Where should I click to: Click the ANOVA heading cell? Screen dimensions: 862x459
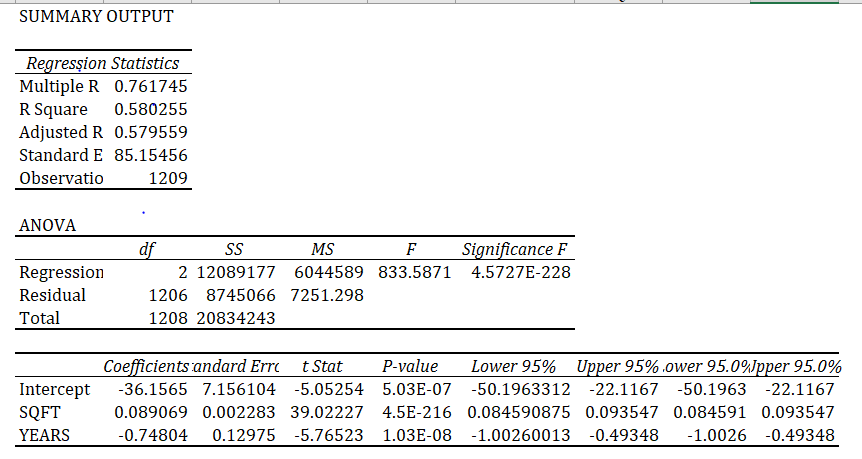pyautogui.click(x=47, y=225)
